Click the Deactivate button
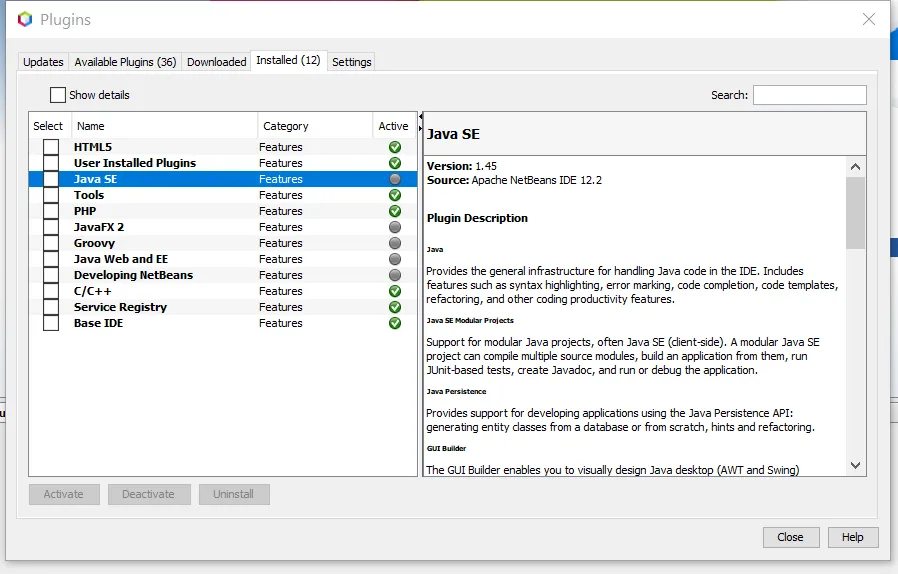 point(148,494)
